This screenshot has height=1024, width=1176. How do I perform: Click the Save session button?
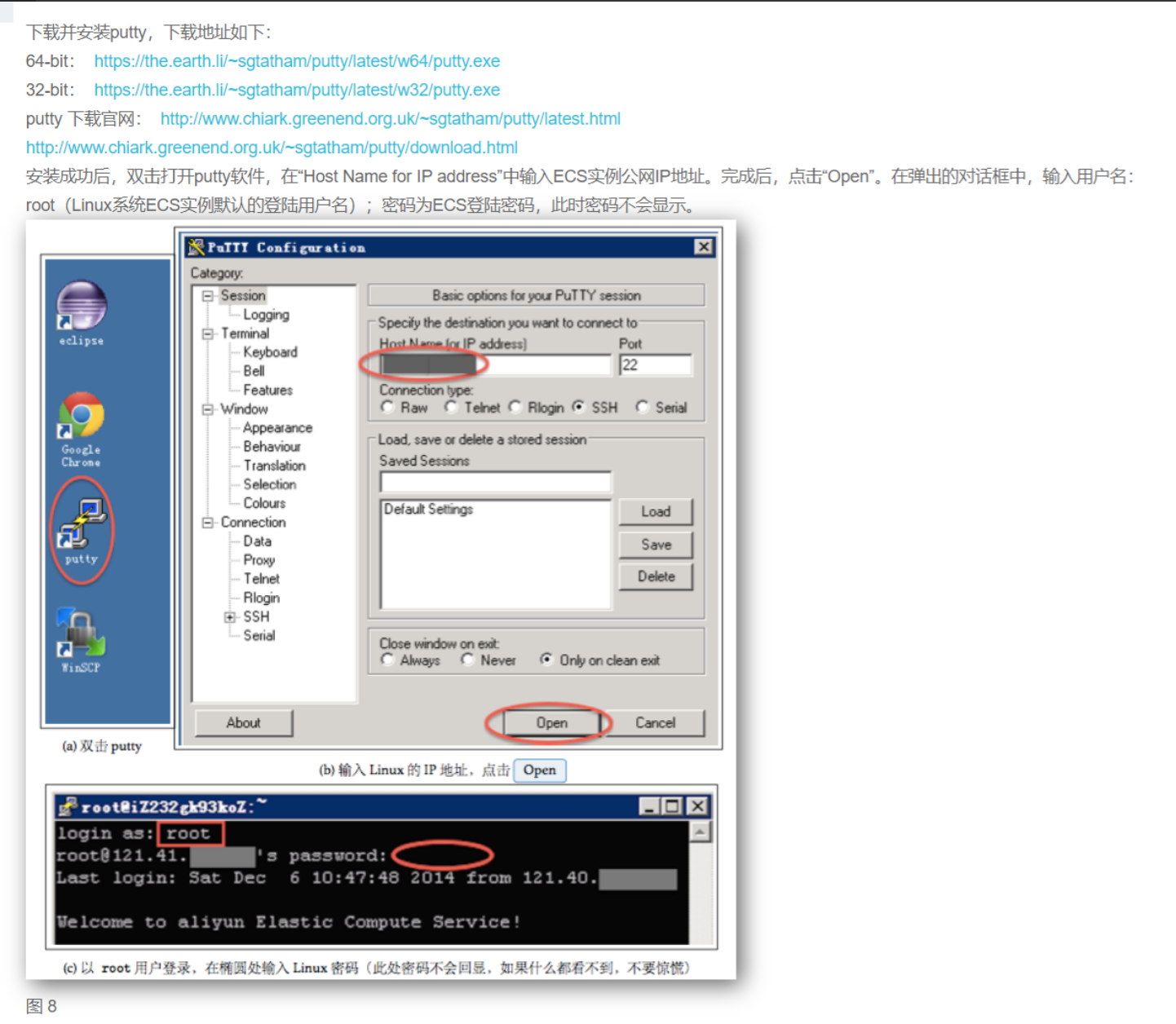(x=656, y=545)
